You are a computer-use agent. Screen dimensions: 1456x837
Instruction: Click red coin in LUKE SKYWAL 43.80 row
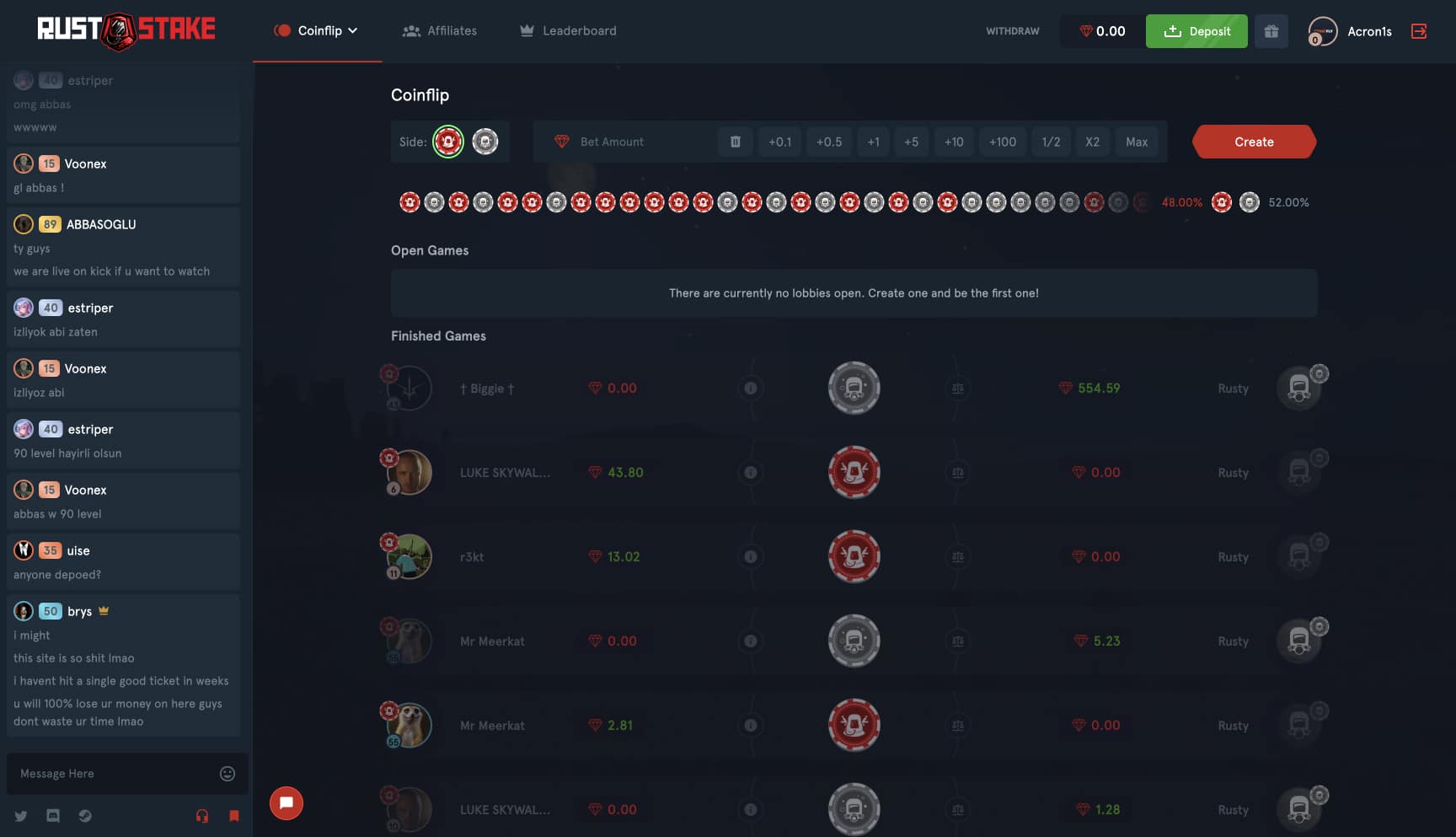[854, 473]
